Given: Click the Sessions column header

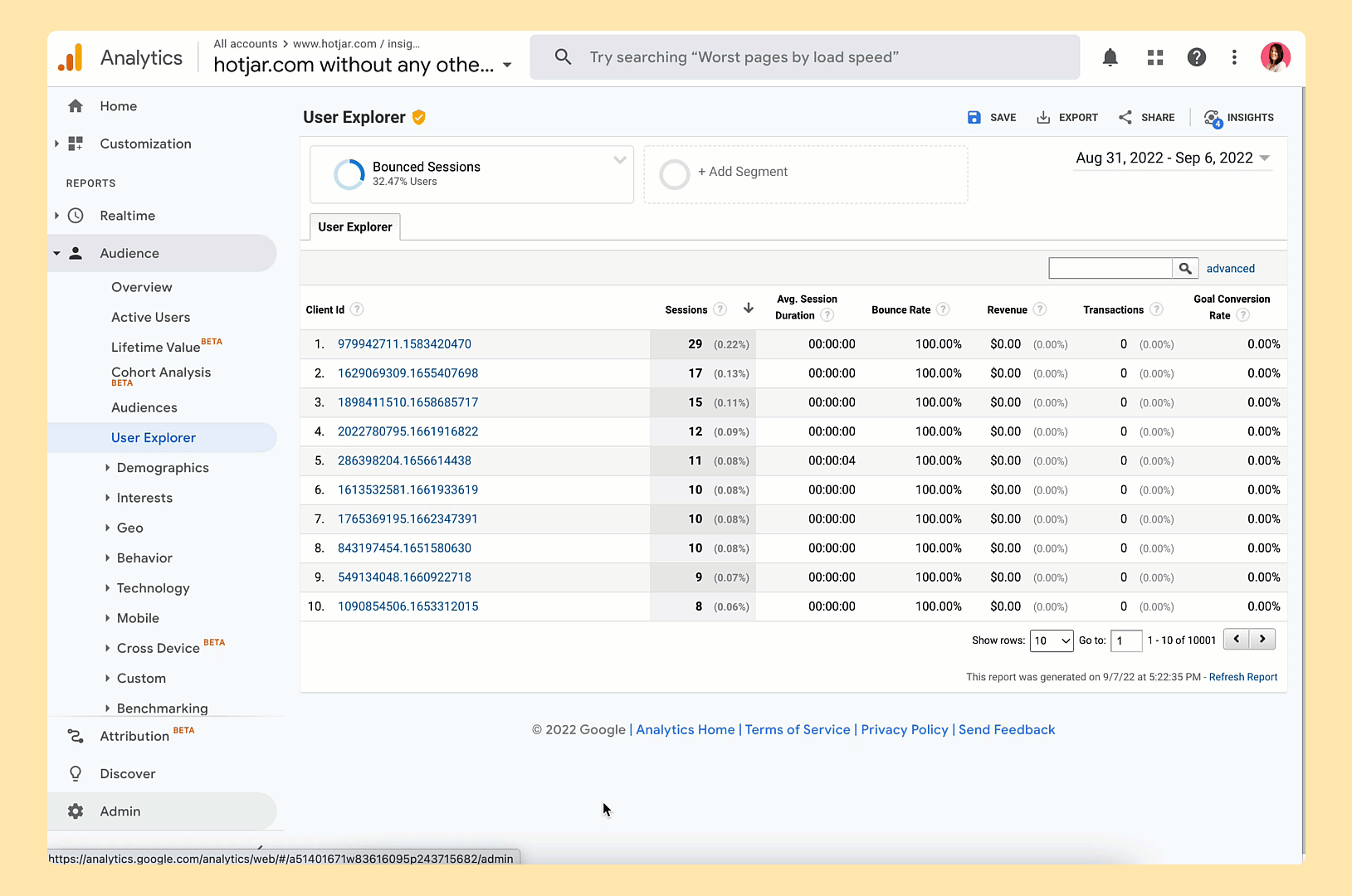Looking at the screenshot, I should [686, 309].
